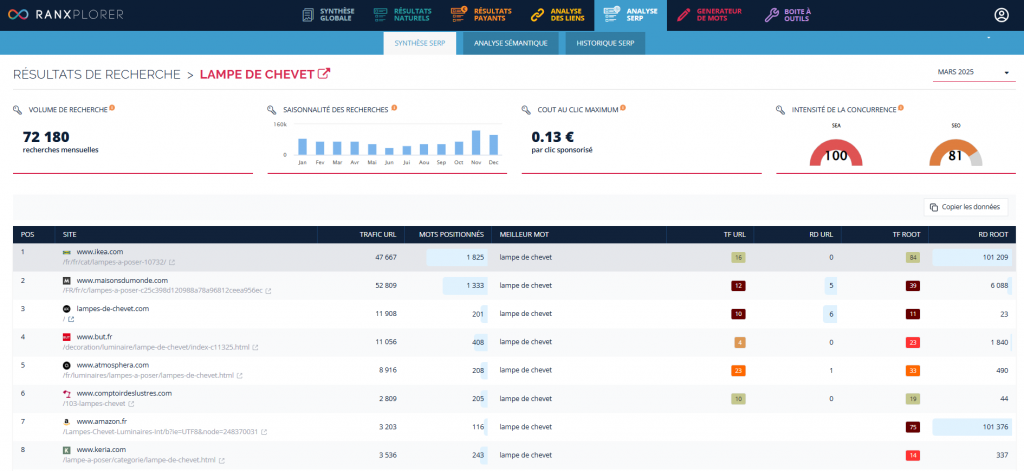Open Analyse des Liens menu
Viewport: 1024px width, 471px height.
(x=556, y=15)
